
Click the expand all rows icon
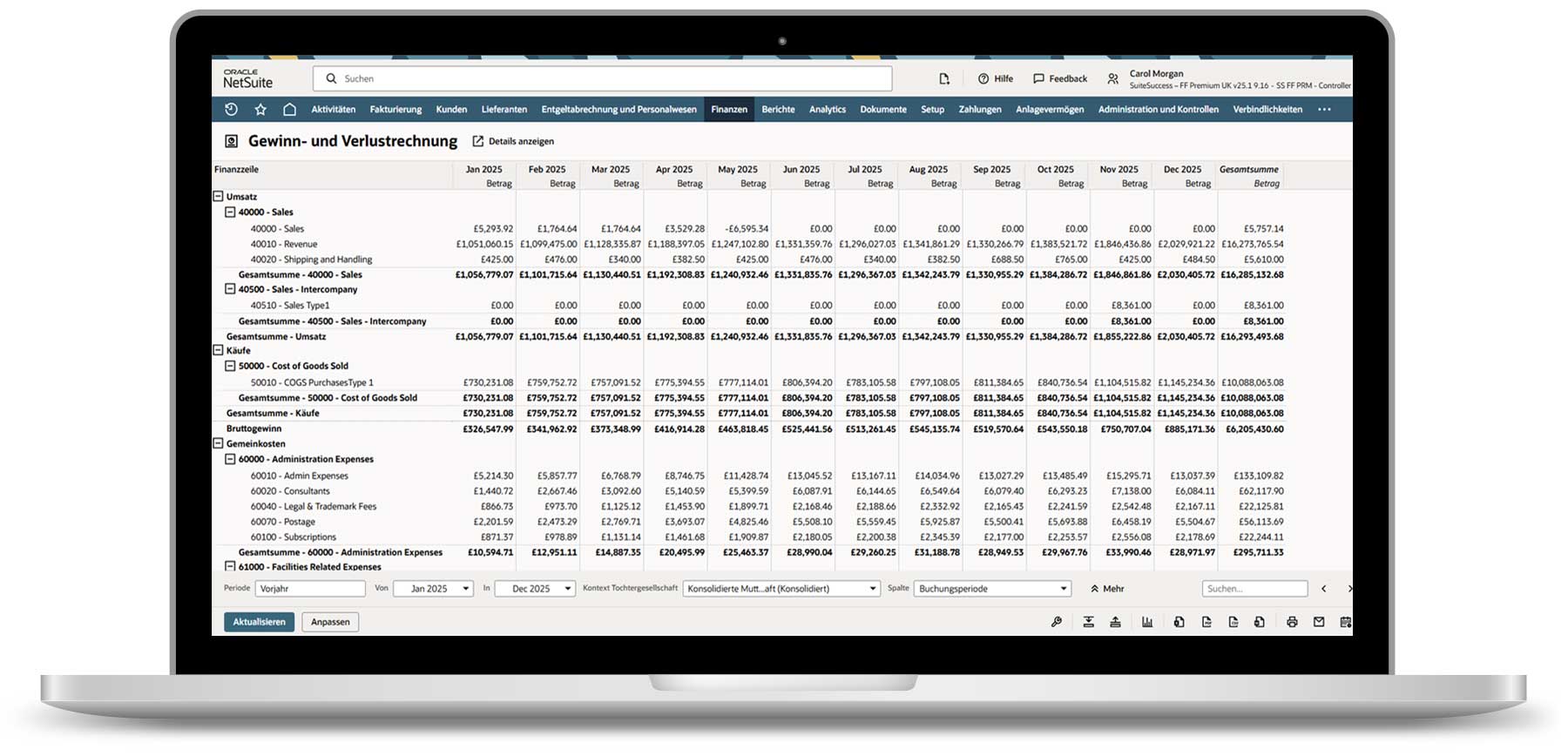click(1089, 622)
